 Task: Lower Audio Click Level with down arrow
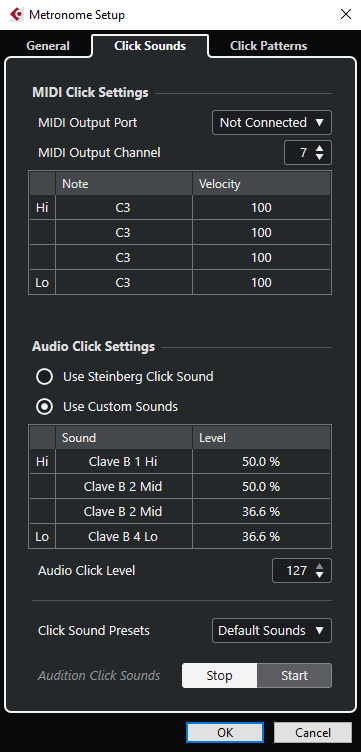[x=320, y=575]
